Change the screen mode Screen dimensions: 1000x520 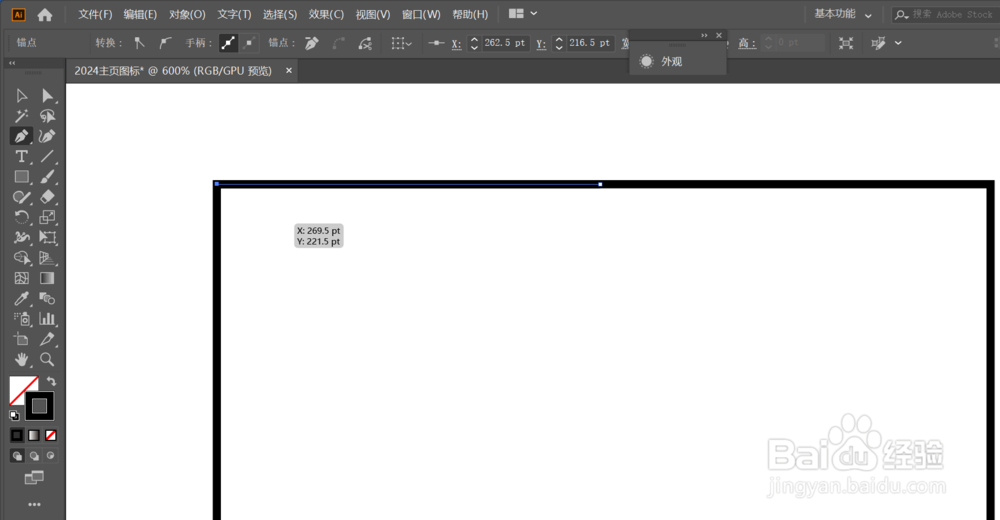click(x=34, y=478)
